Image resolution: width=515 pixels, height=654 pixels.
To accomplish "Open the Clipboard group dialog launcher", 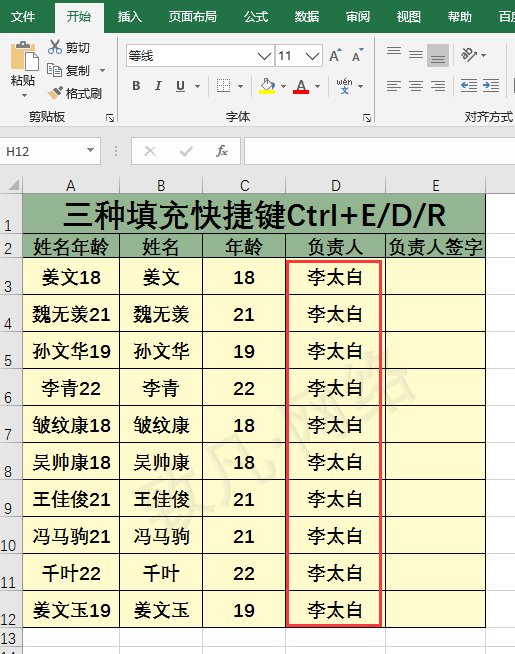I will click(110, 118).
